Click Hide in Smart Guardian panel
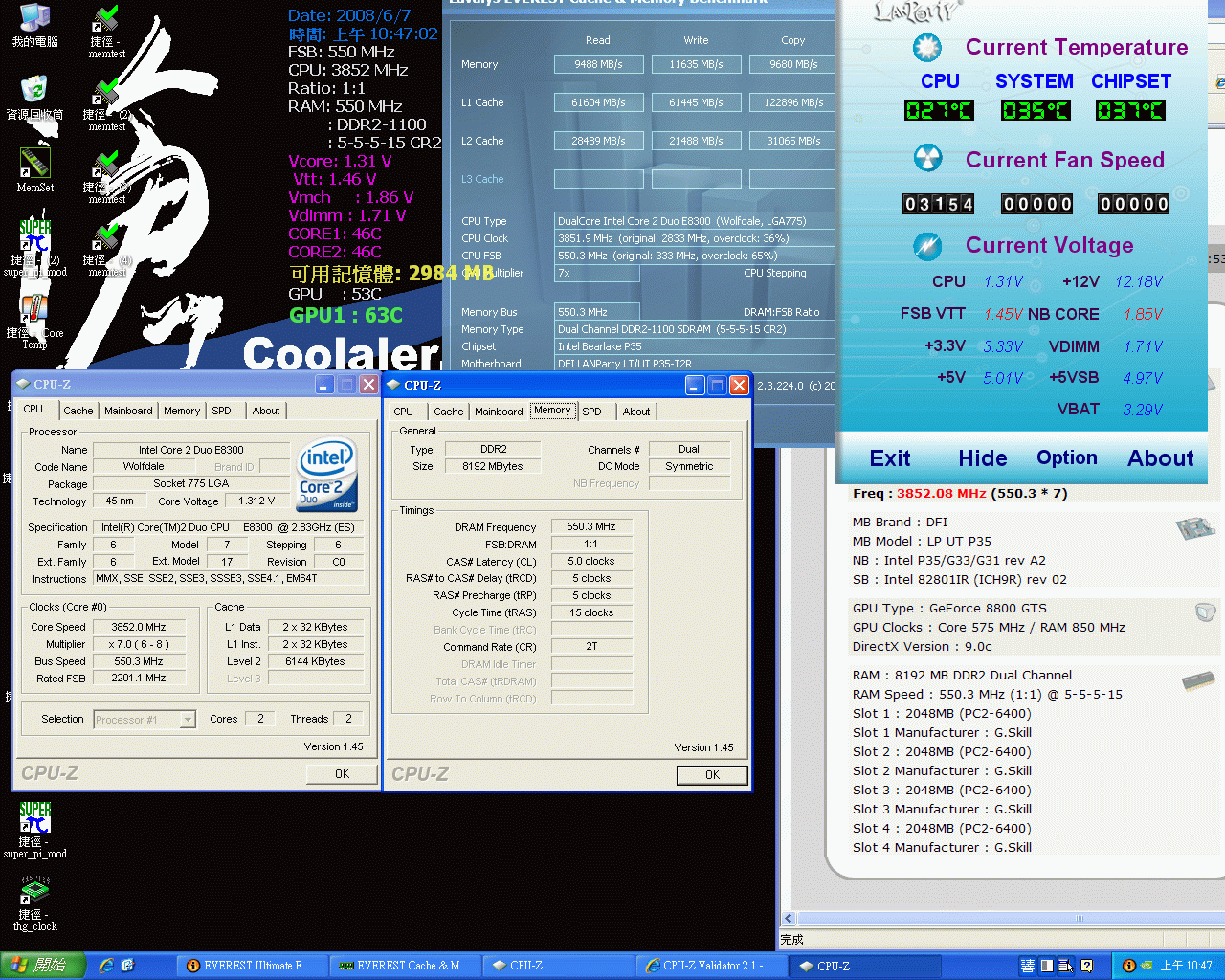1225x980 pixels. tap(983, 458)
